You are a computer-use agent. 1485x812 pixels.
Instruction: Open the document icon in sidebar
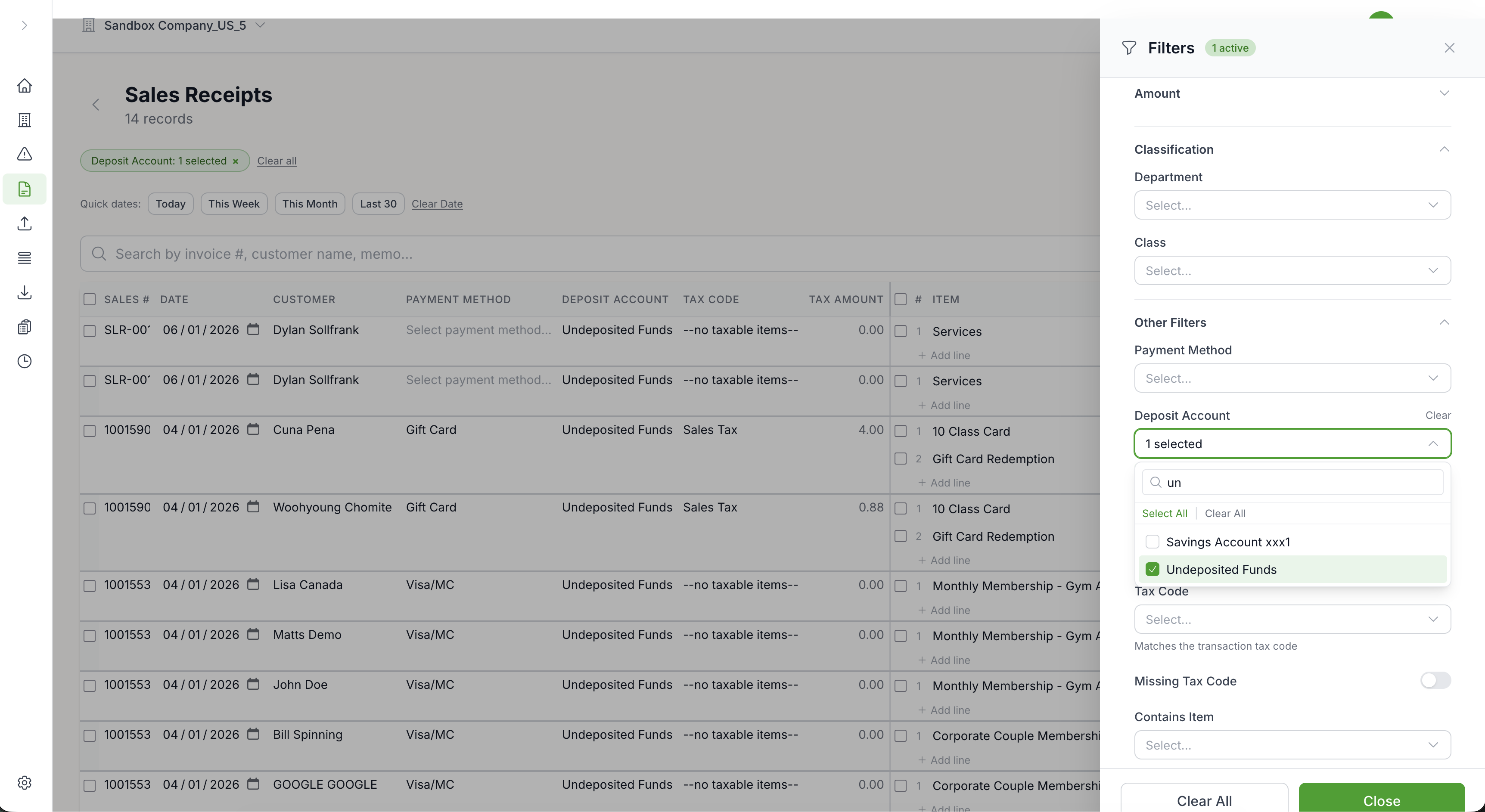click(x=24, y=189)
